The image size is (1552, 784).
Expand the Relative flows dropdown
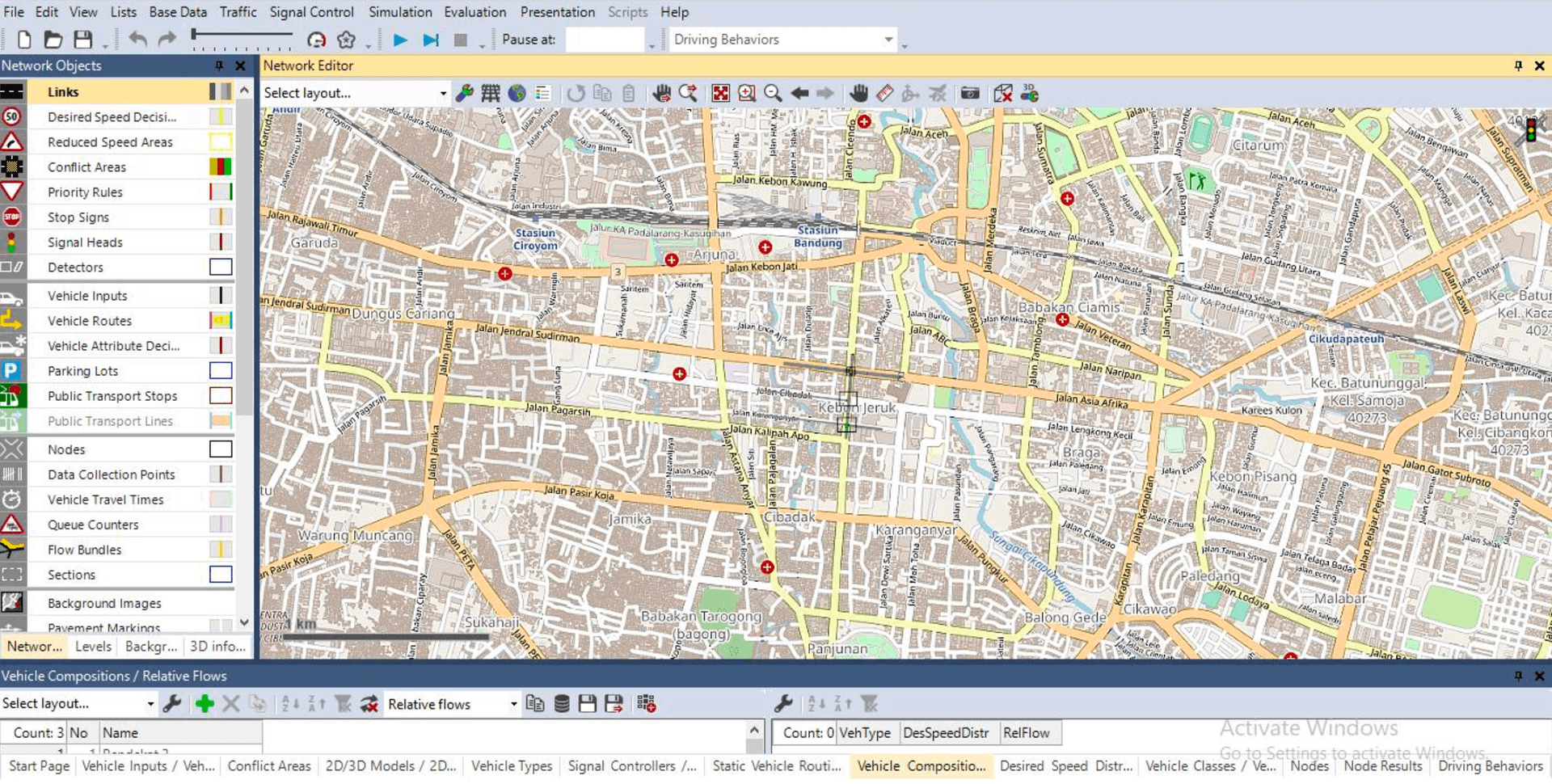tap(512, 704)
